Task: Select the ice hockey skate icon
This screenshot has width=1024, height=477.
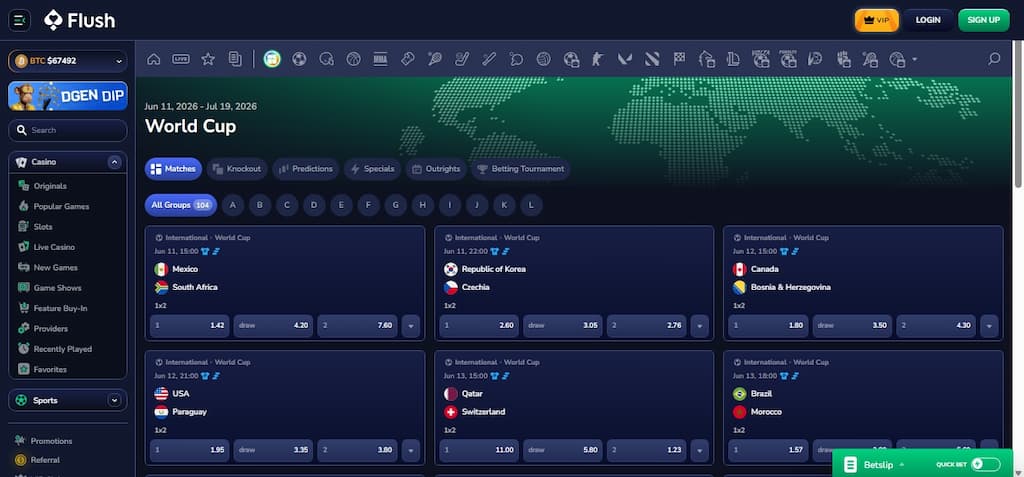Action: click(x=462, y=59)
